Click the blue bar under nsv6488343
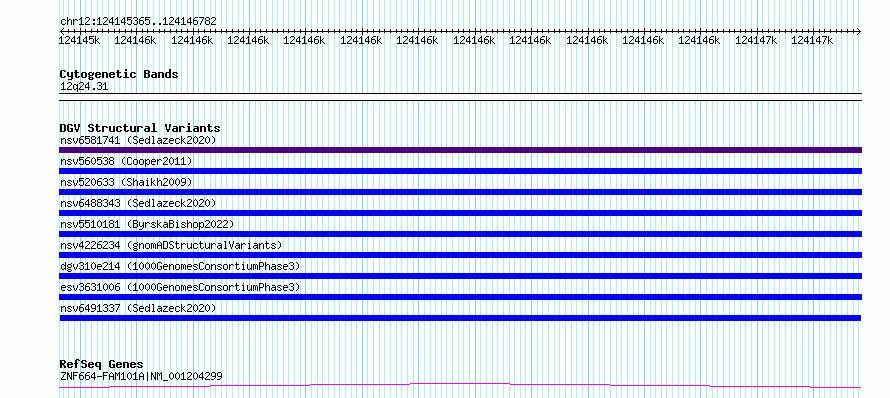This screenshot has width=890, height=398. pos(460,213)
